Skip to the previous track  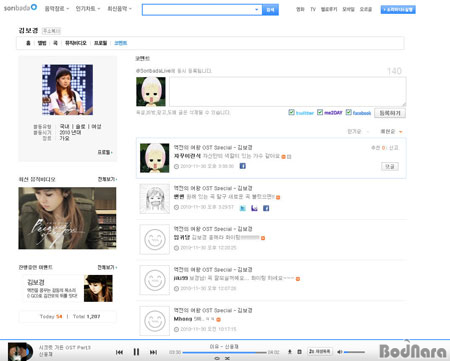119,352
